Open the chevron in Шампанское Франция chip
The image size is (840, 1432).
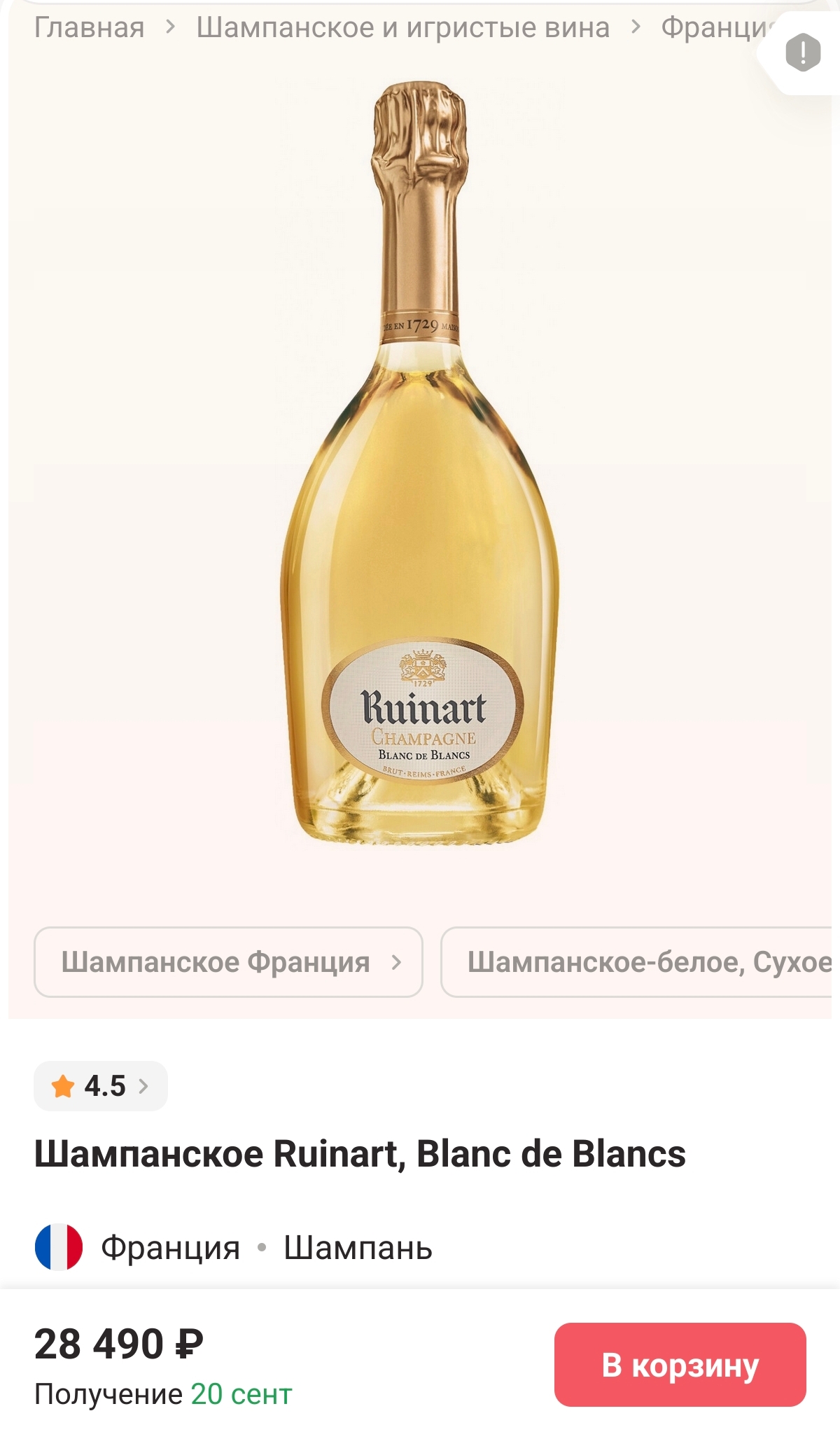(396, 962)
